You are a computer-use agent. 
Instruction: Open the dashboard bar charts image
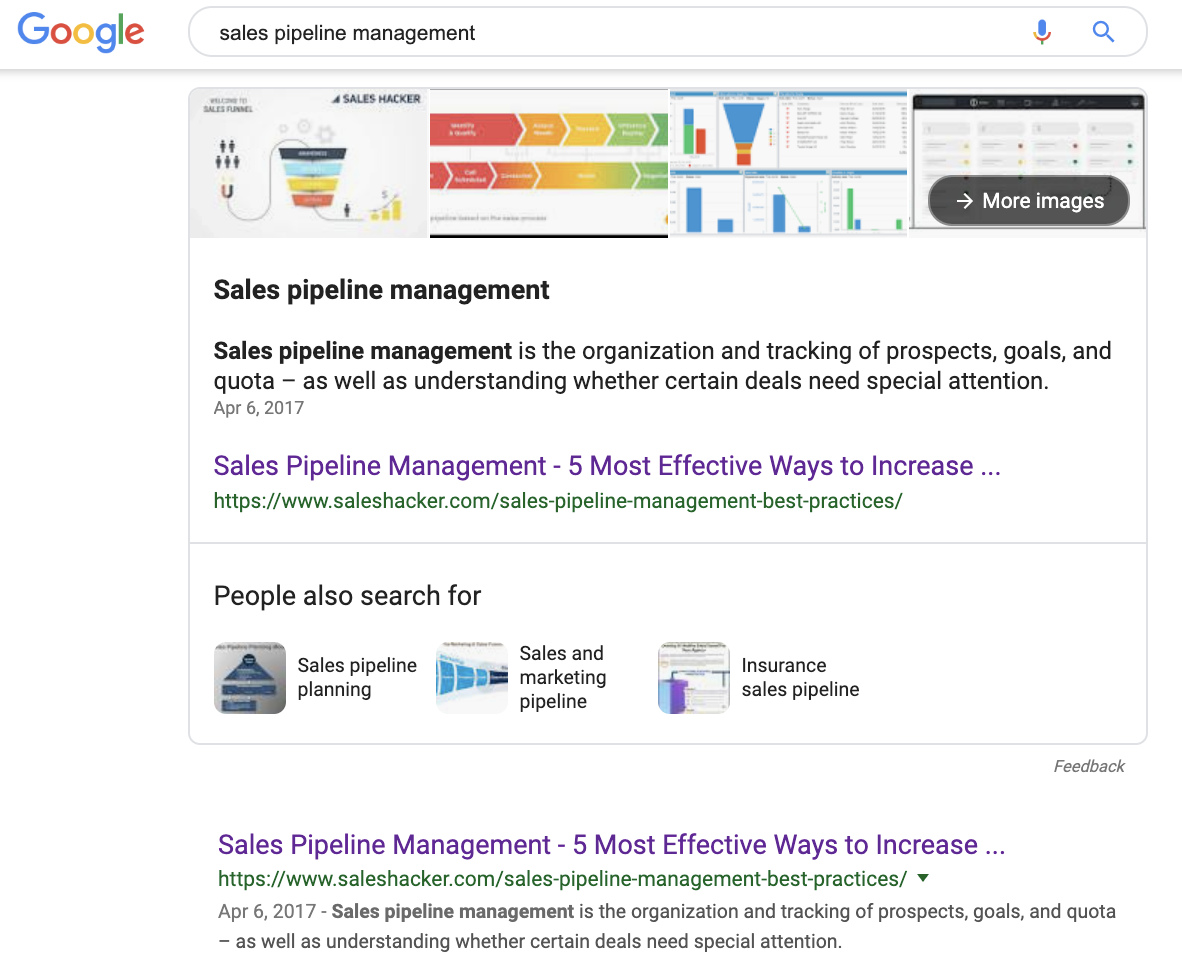[788, 163]
